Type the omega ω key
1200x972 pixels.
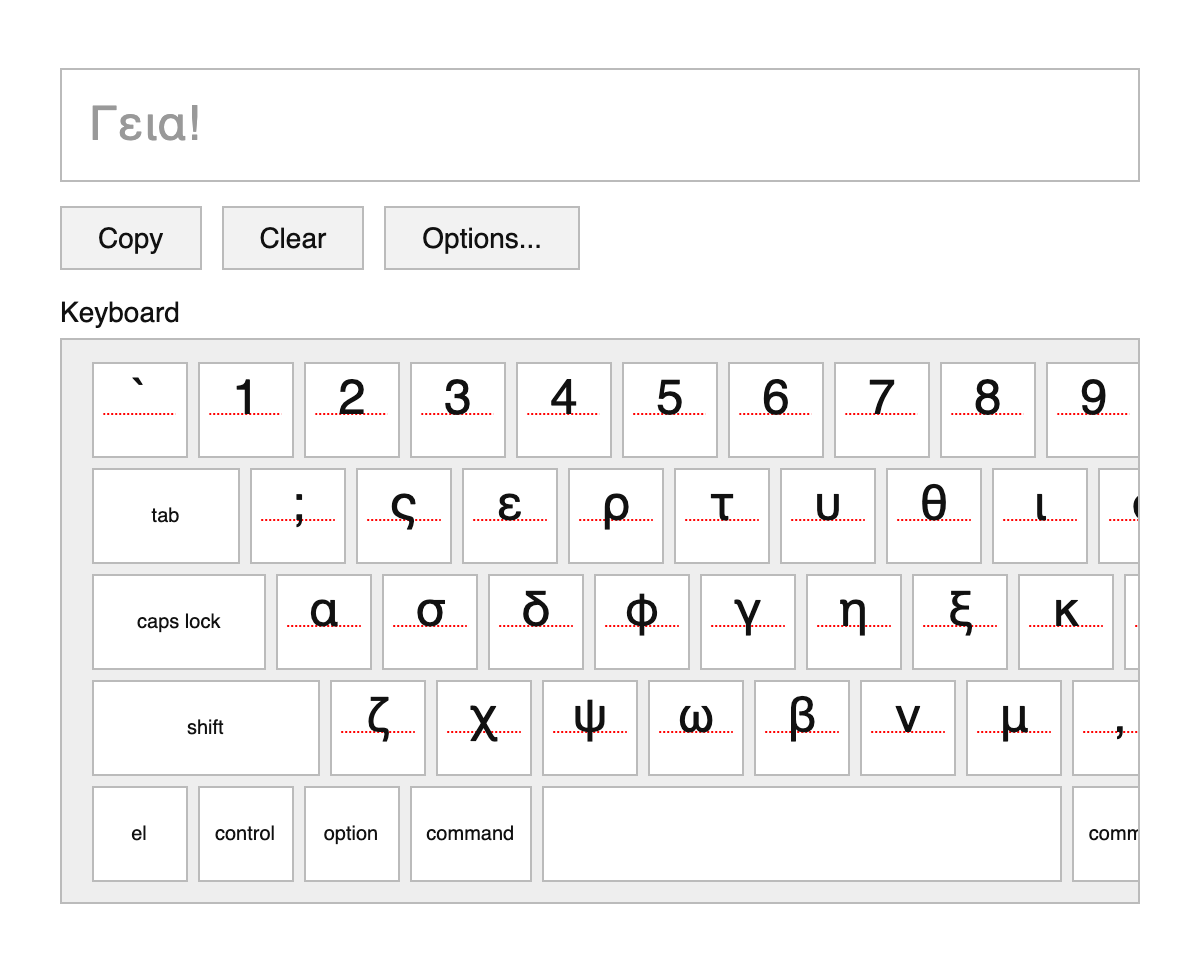(695, 727)
